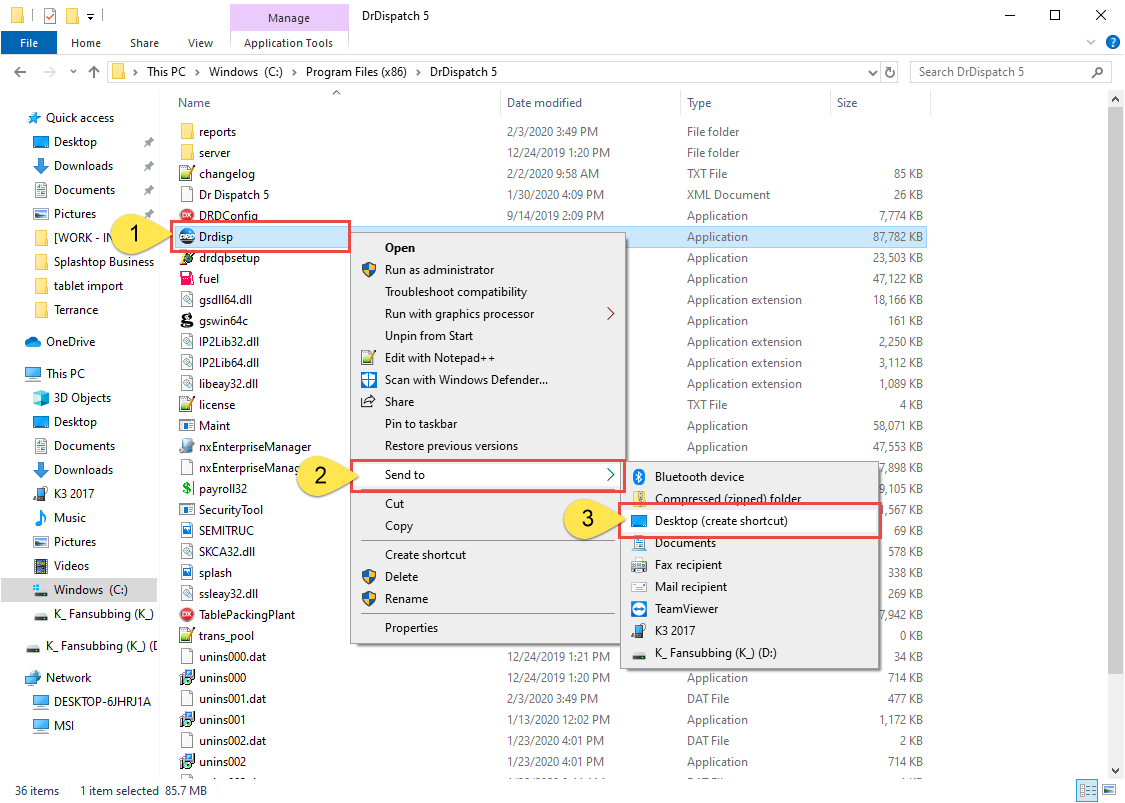Click the search magnifier icon
The width and height of the screenshot is (1125, 803).
[x=1097, y=72]
